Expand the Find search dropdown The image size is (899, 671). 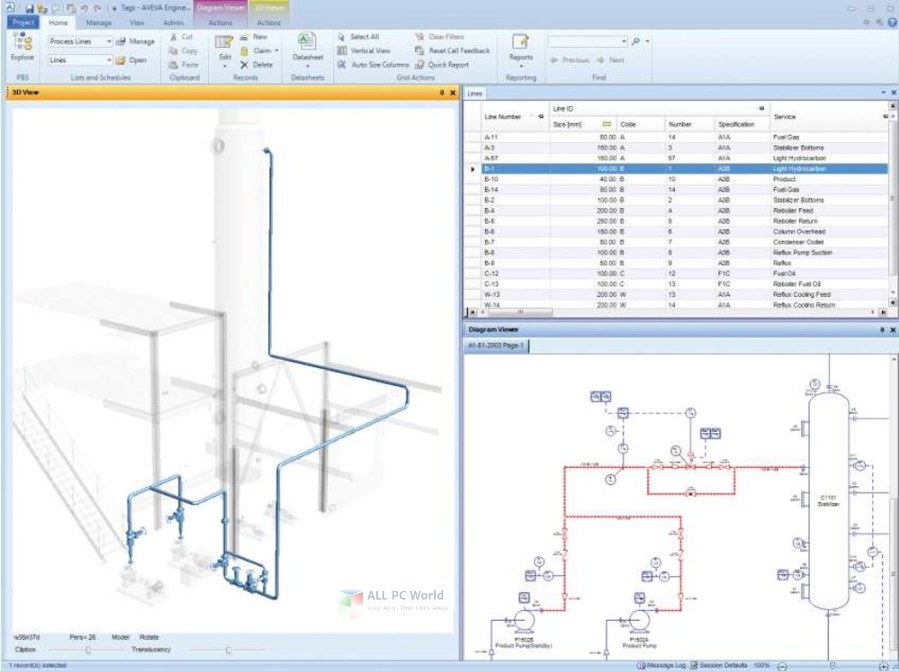624,41
